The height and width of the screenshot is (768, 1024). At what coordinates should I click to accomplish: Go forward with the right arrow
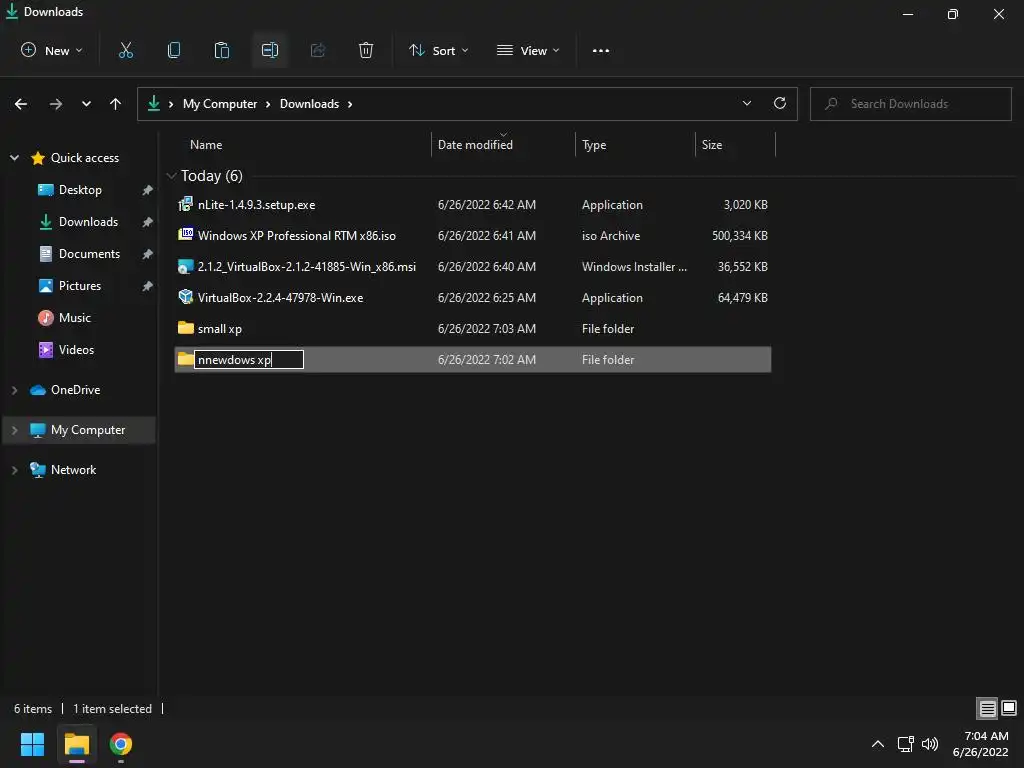tap(56, 104)
